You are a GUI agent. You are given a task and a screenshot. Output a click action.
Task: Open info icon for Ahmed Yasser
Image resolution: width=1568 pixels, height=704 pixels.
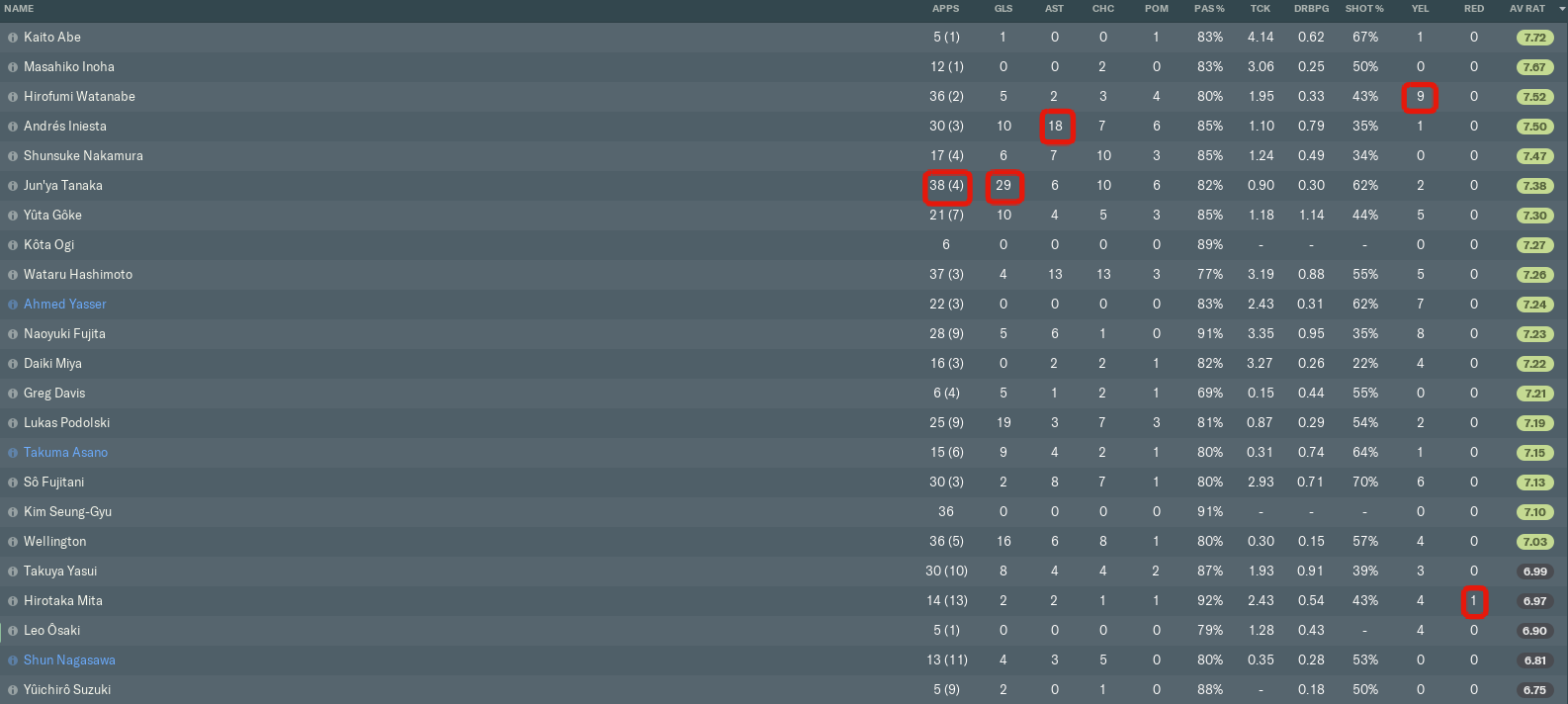coord(13,305)
